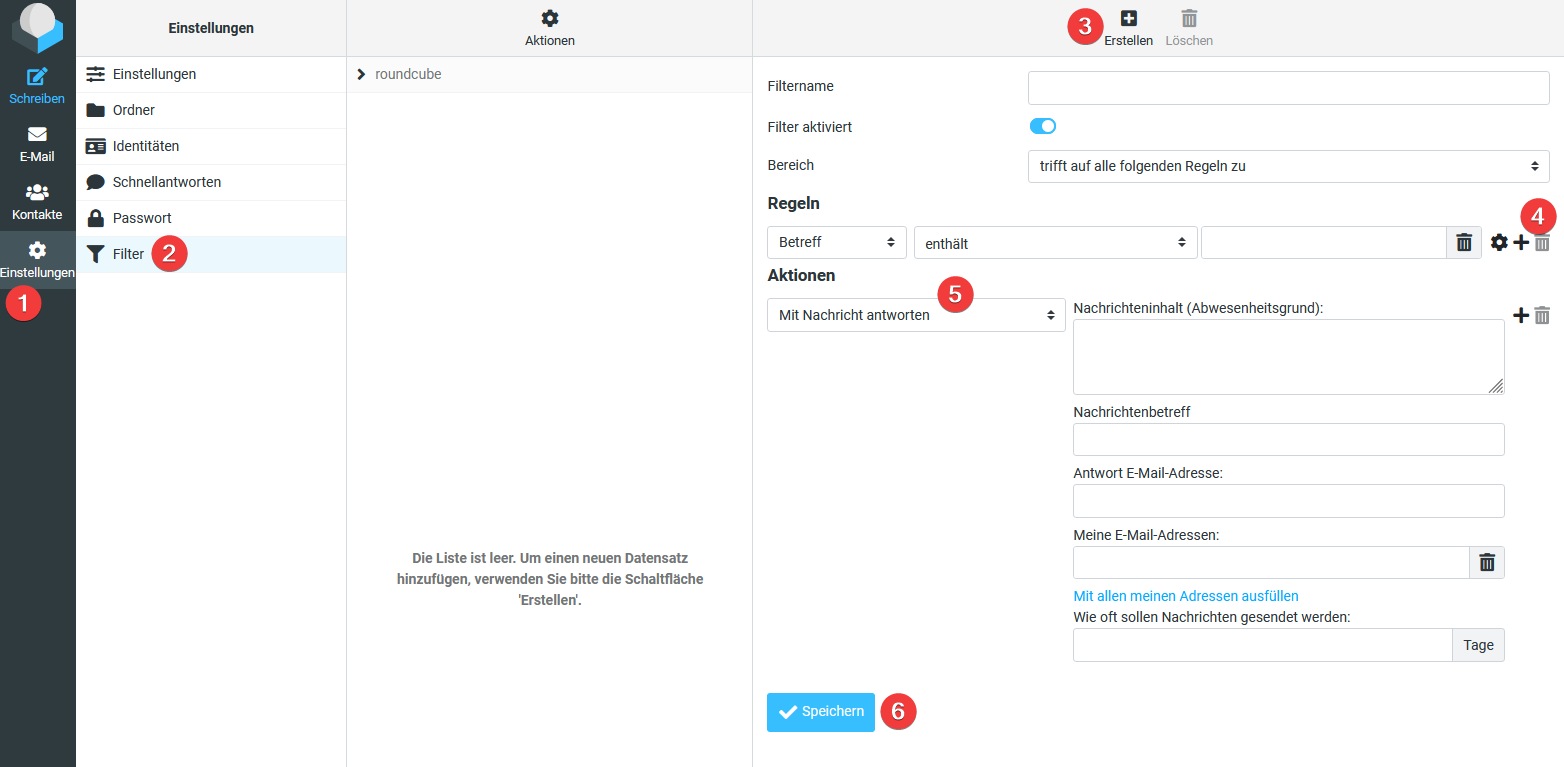Open the Bereich dropdown
This screenshot has height=767, width=1564.
(x=1288, y=166)
